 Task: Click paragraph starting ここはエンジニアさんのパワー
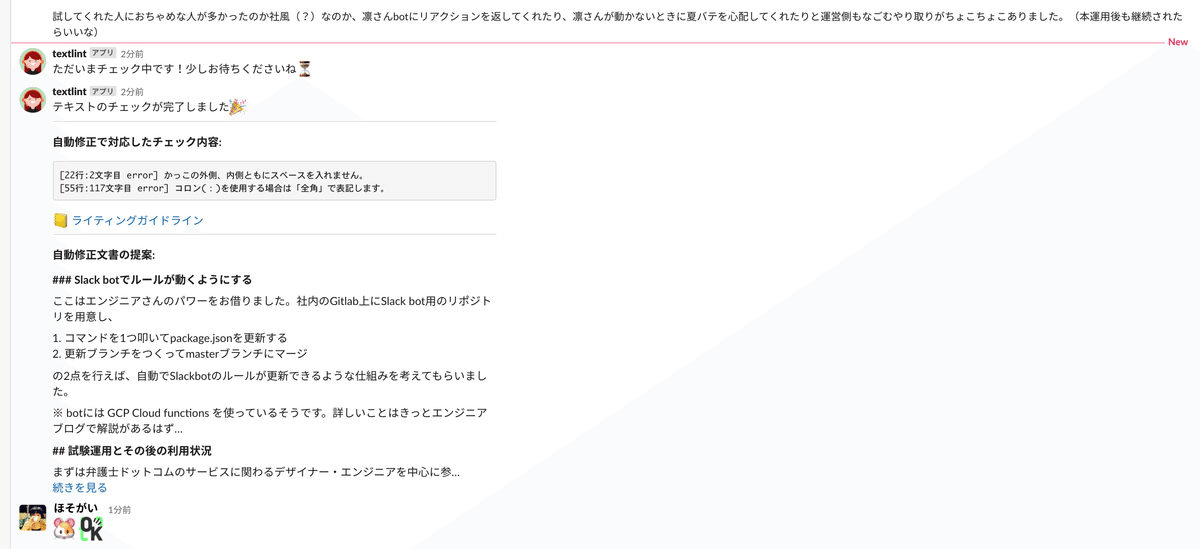coord(272,309)
